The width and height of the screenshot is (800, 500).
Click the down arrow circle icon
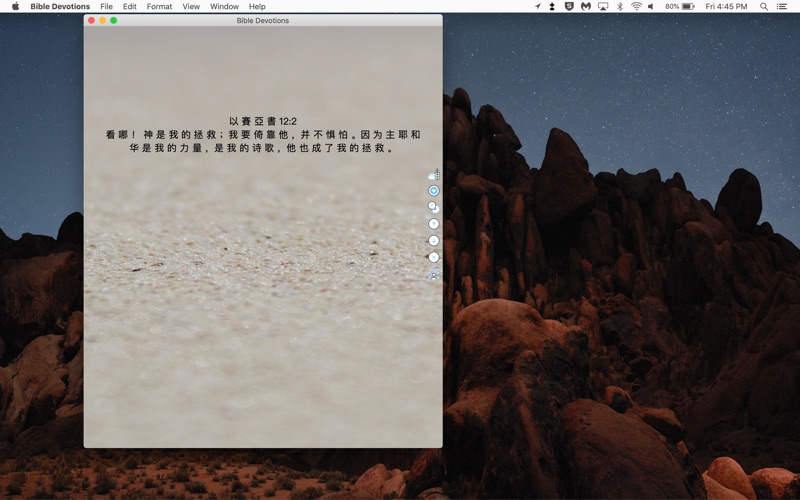(x=433, y=240)
